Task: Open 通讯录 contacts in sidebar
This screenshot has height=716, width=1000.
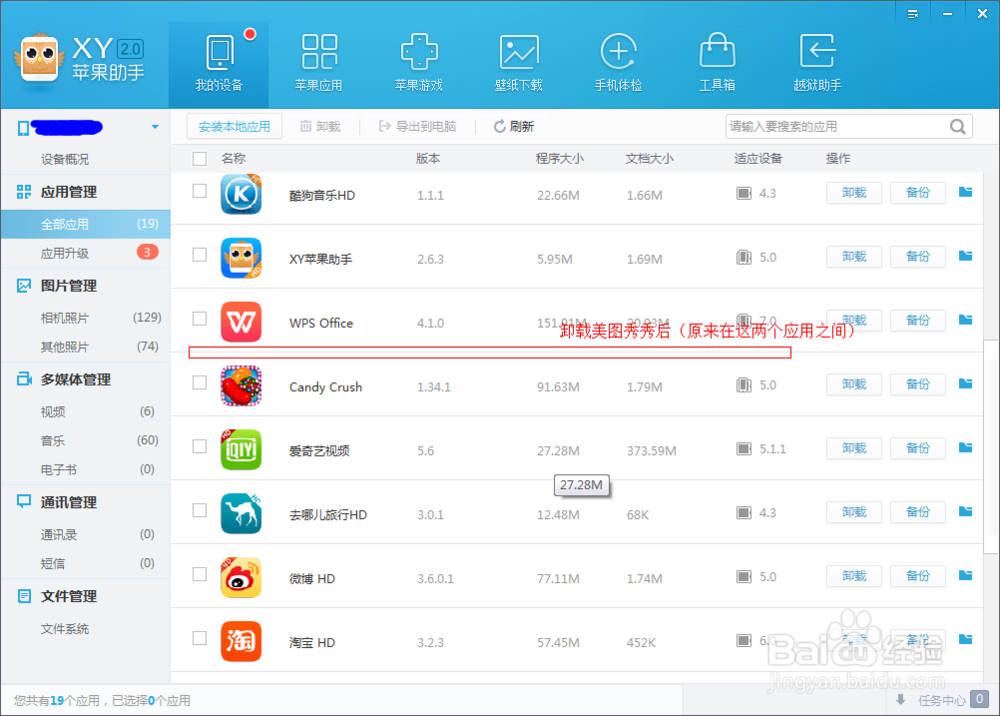Action: click(85, 534)
